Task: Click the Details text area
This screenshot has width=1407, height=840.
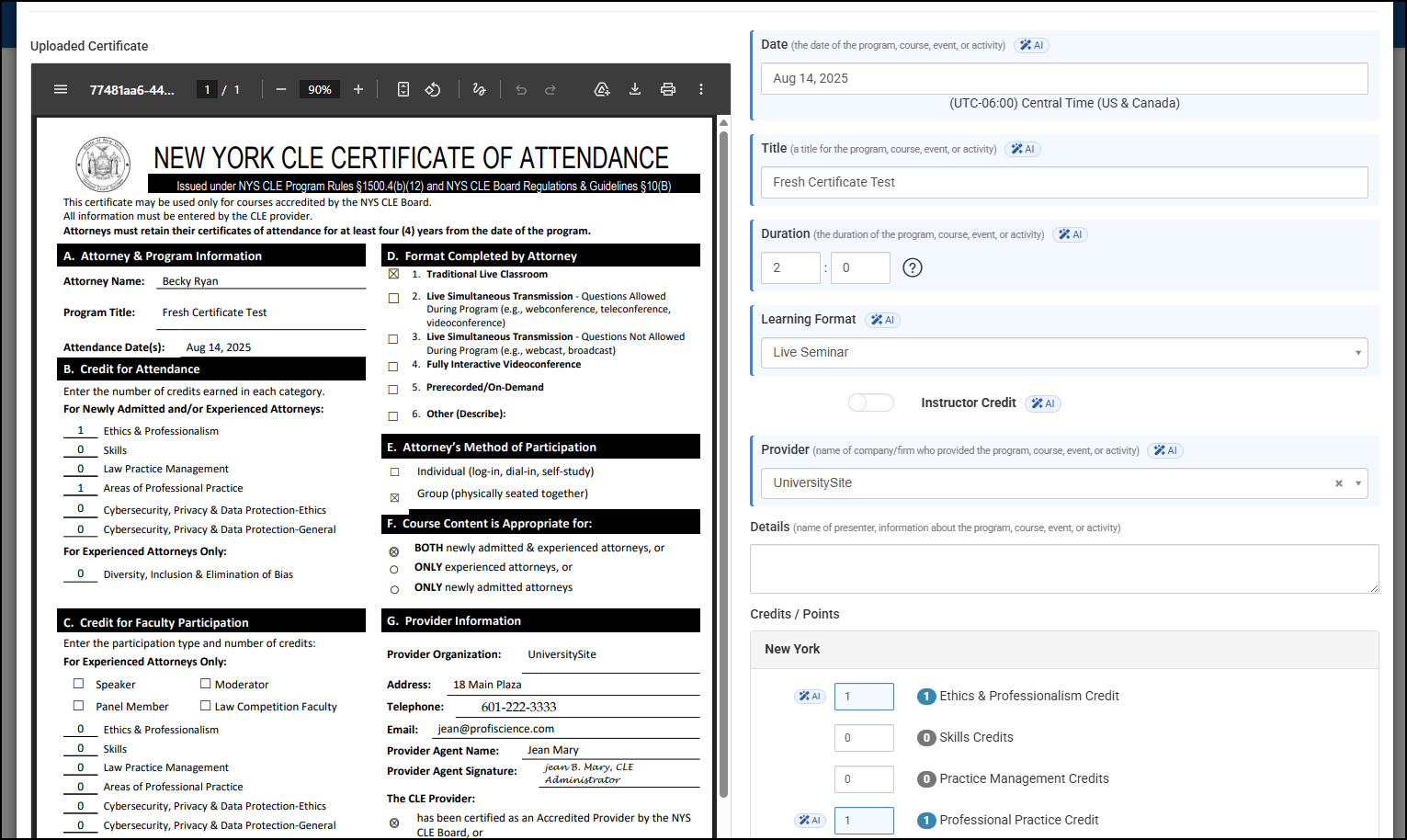Action: coord(1064,569)
